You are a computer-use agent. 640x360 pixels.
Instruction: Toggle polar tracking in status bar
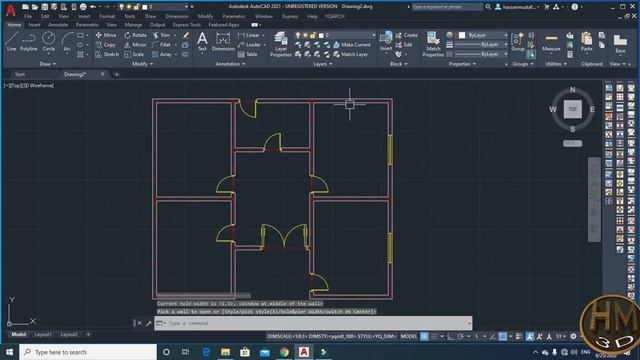460,336
